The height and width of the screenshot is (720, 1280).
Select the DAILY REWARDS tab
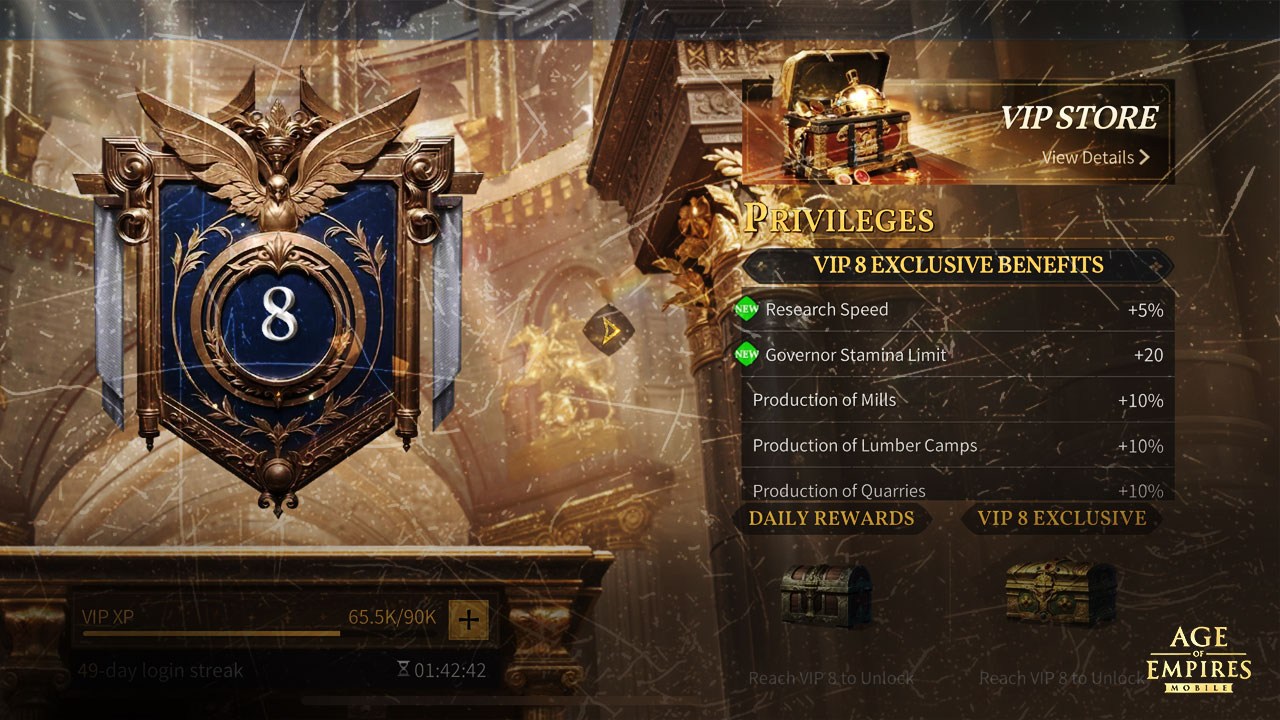click(x=831, y=518)
